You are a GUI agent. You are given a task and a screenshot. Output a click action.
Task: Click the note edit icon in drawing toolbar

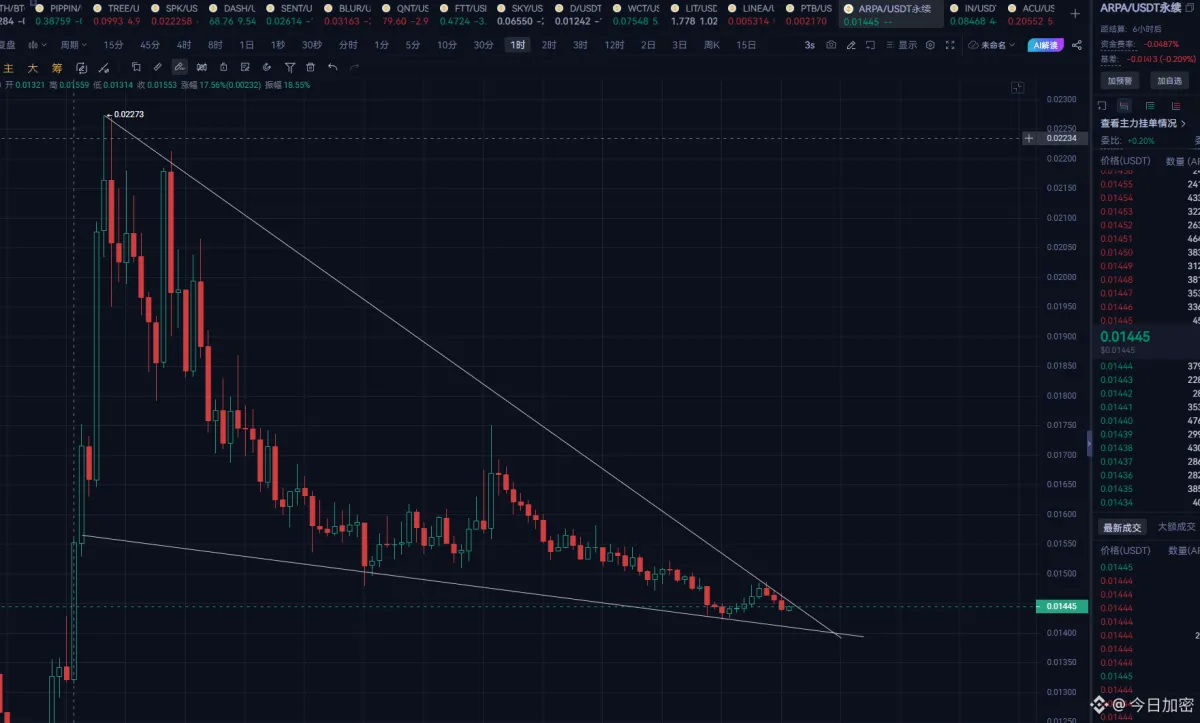tap(245, 67)
